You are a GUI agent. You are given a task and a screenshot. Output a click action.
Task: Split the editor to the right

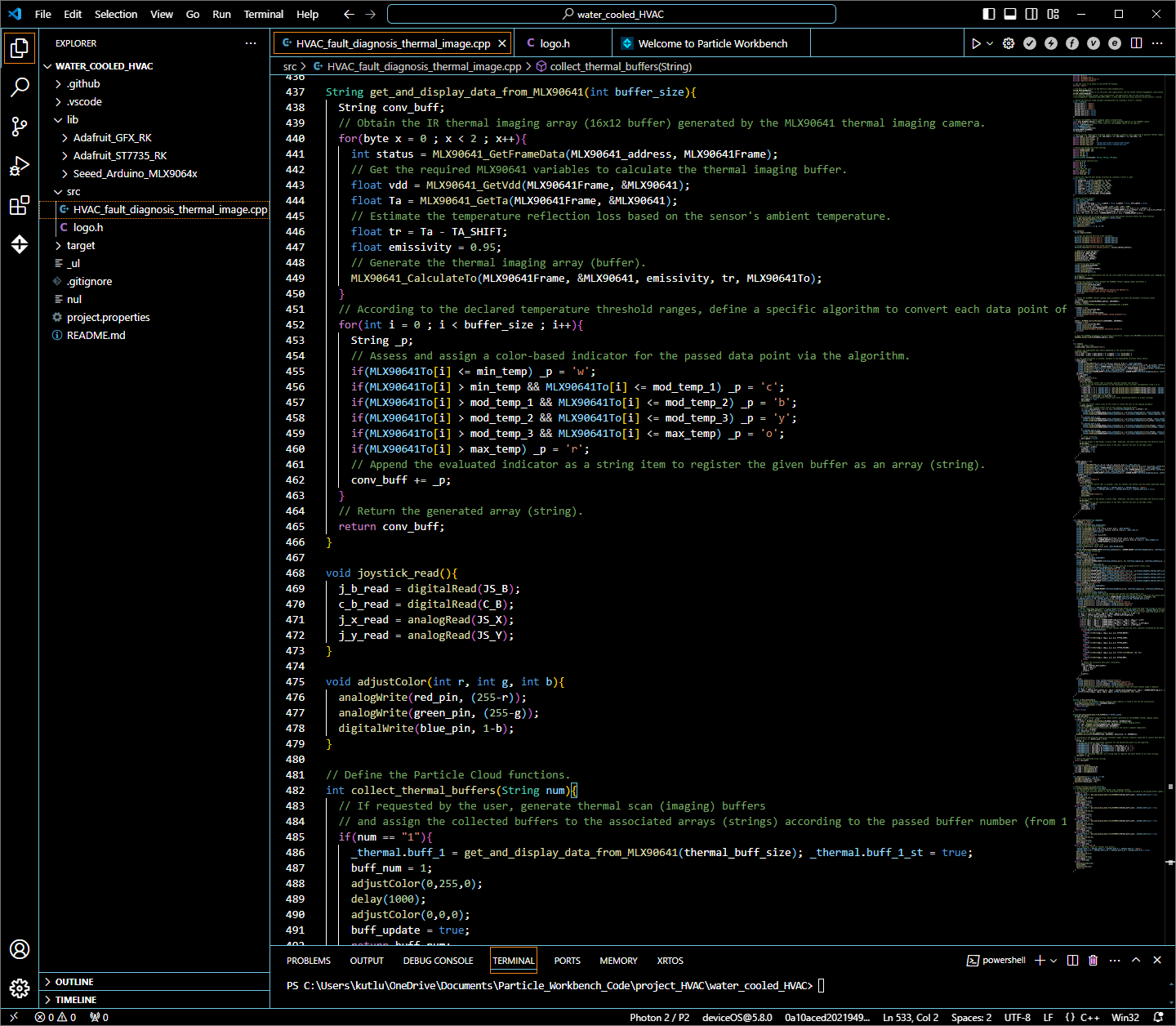tap(1136, 43)
